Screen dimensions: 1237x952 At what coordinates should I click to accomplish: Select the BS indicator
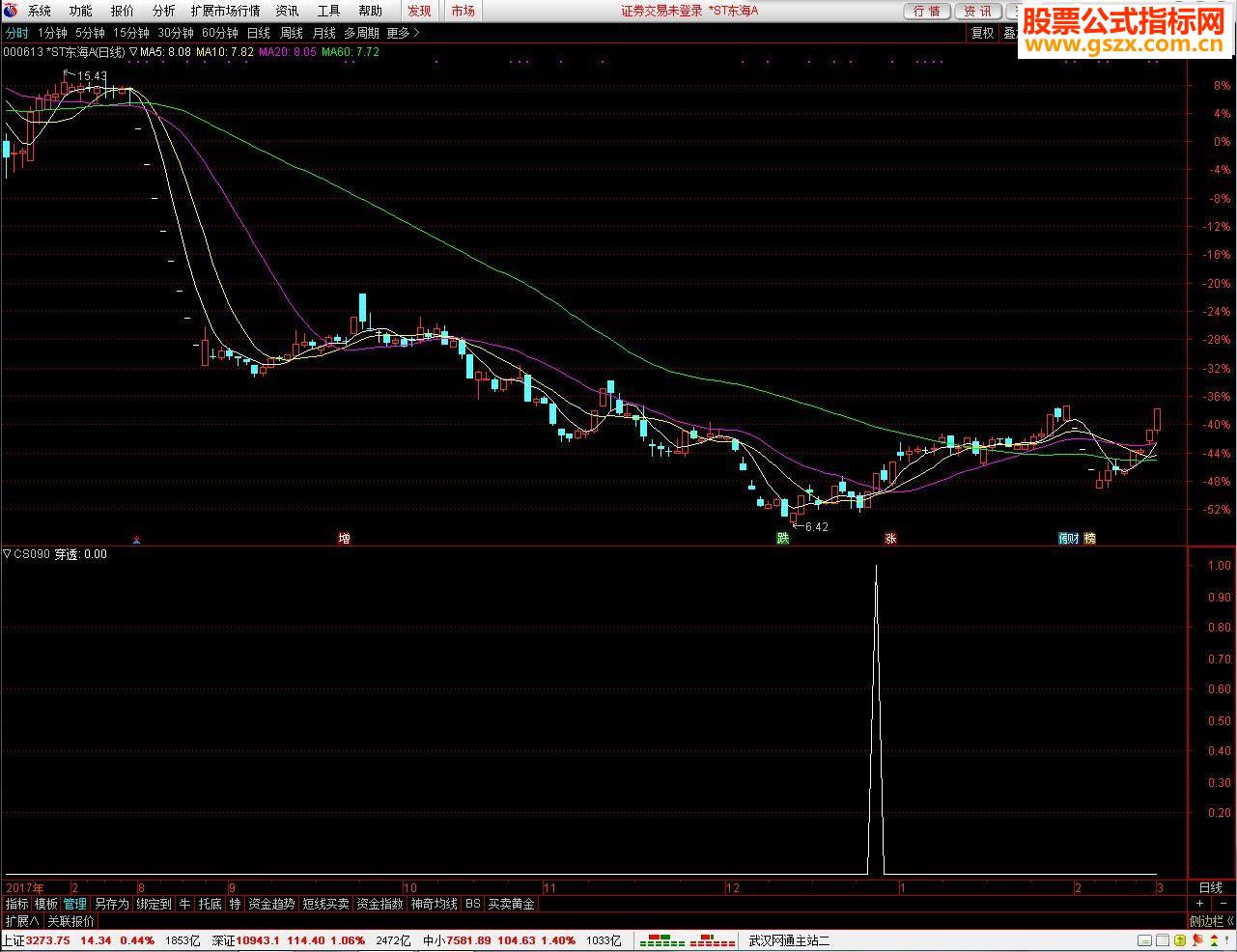pos(472,905)
